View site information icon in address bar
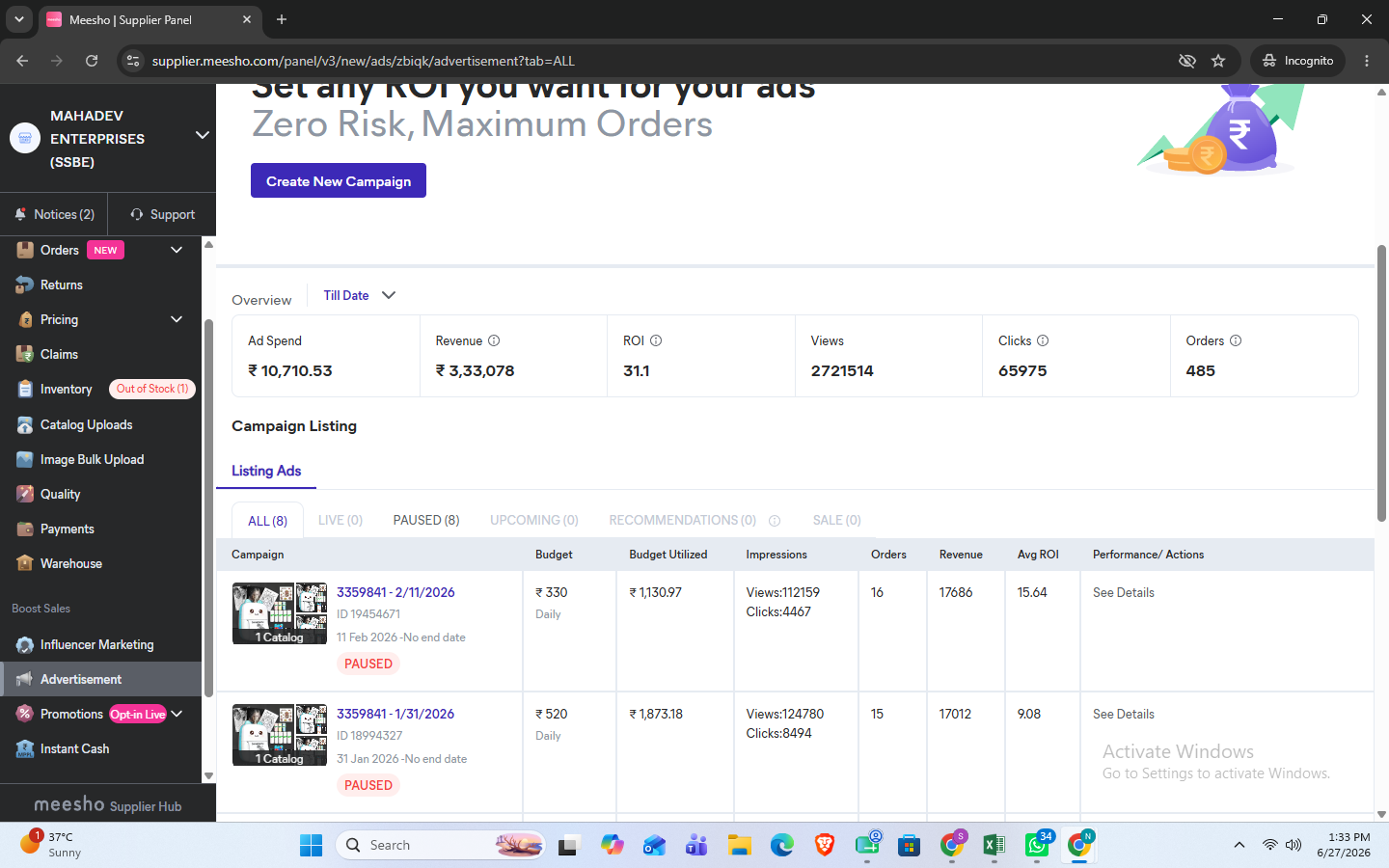Screen dimensions: 1389x868 133,61
